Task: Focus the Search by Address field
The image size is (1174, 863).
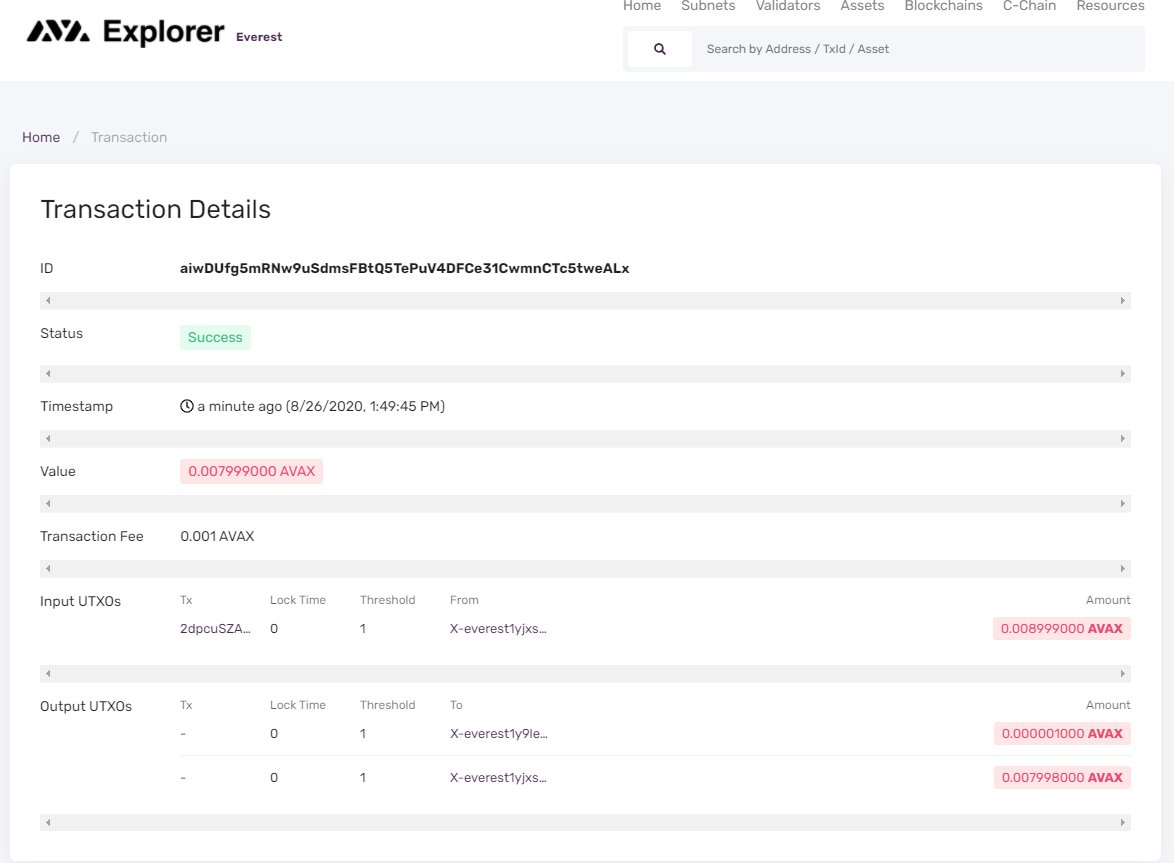Action: coord(918,49)
